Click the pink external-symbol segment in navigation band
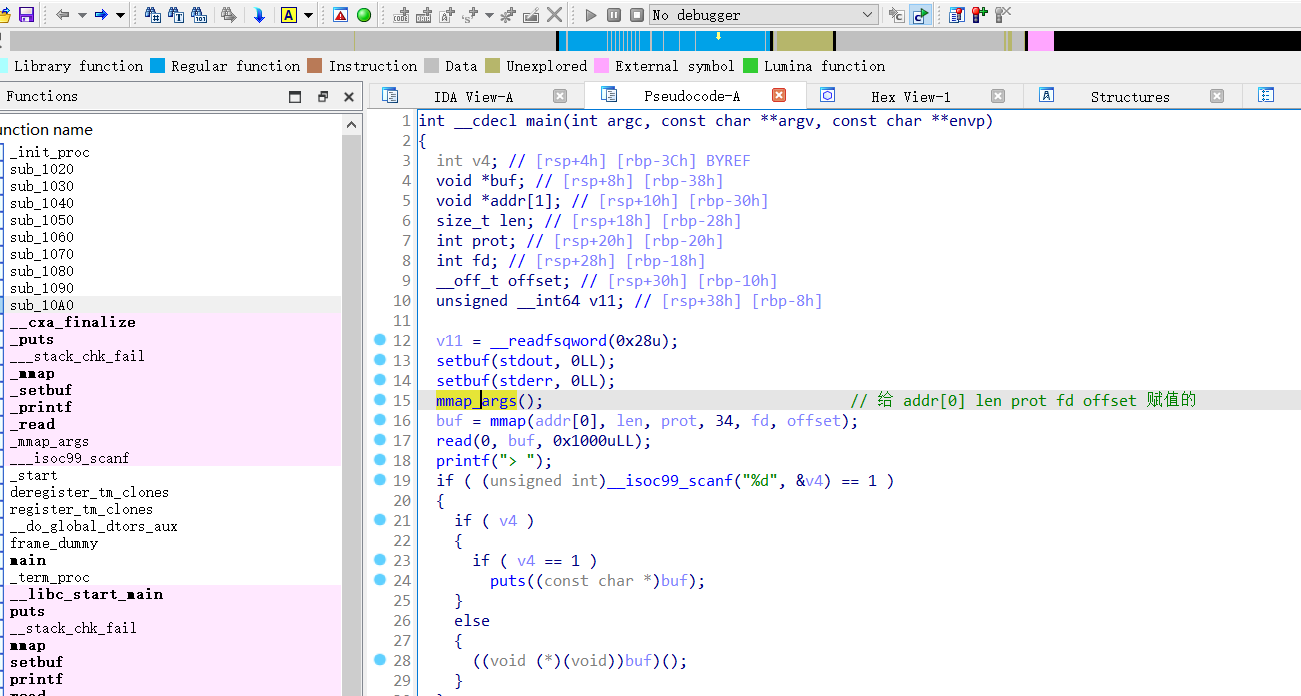Screen dimensions: 1301x696 click(1040, 41)
